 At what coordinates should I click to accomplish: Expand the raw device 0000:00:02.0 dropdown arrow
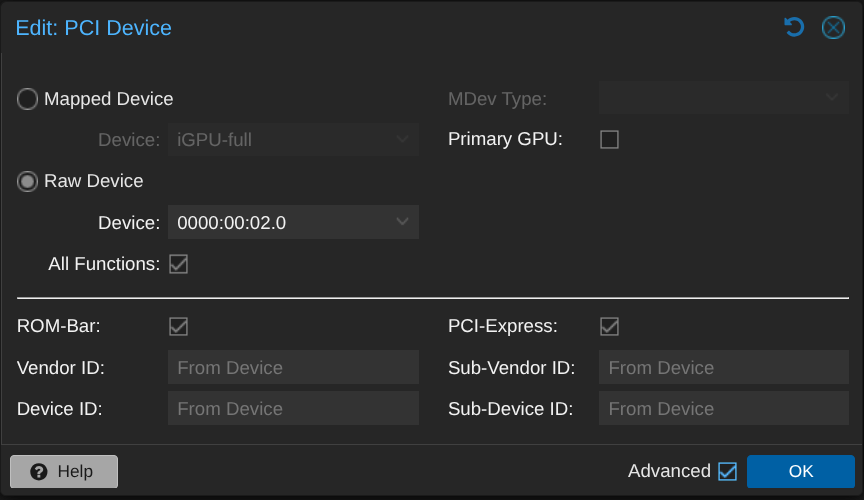pos(402,222)
